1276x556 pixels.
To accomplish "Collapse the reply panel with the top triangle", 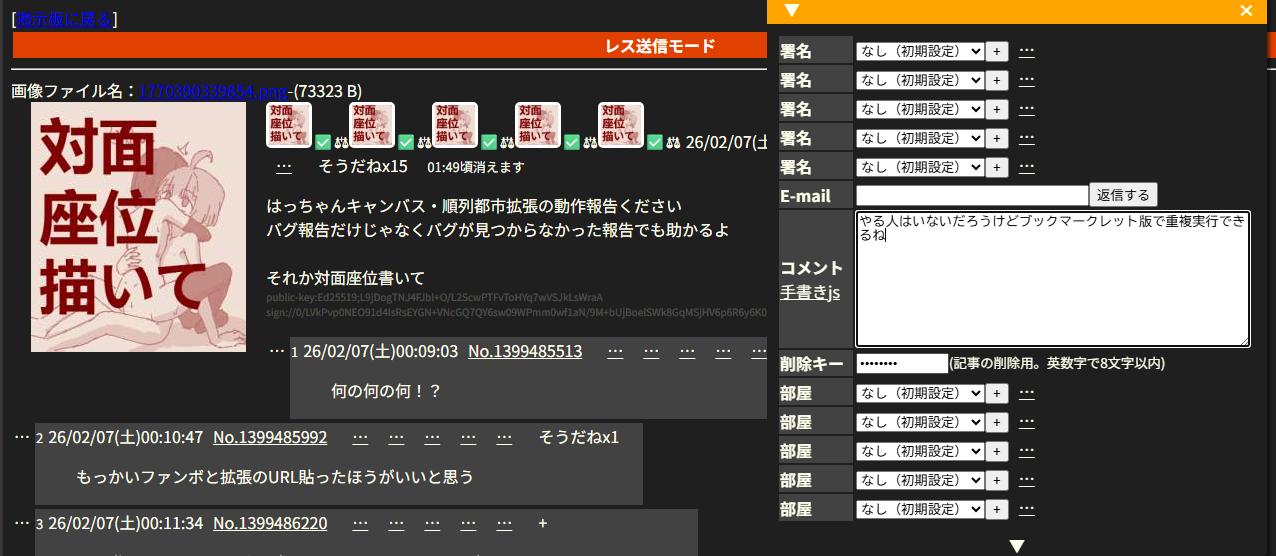I will point(792,11).
